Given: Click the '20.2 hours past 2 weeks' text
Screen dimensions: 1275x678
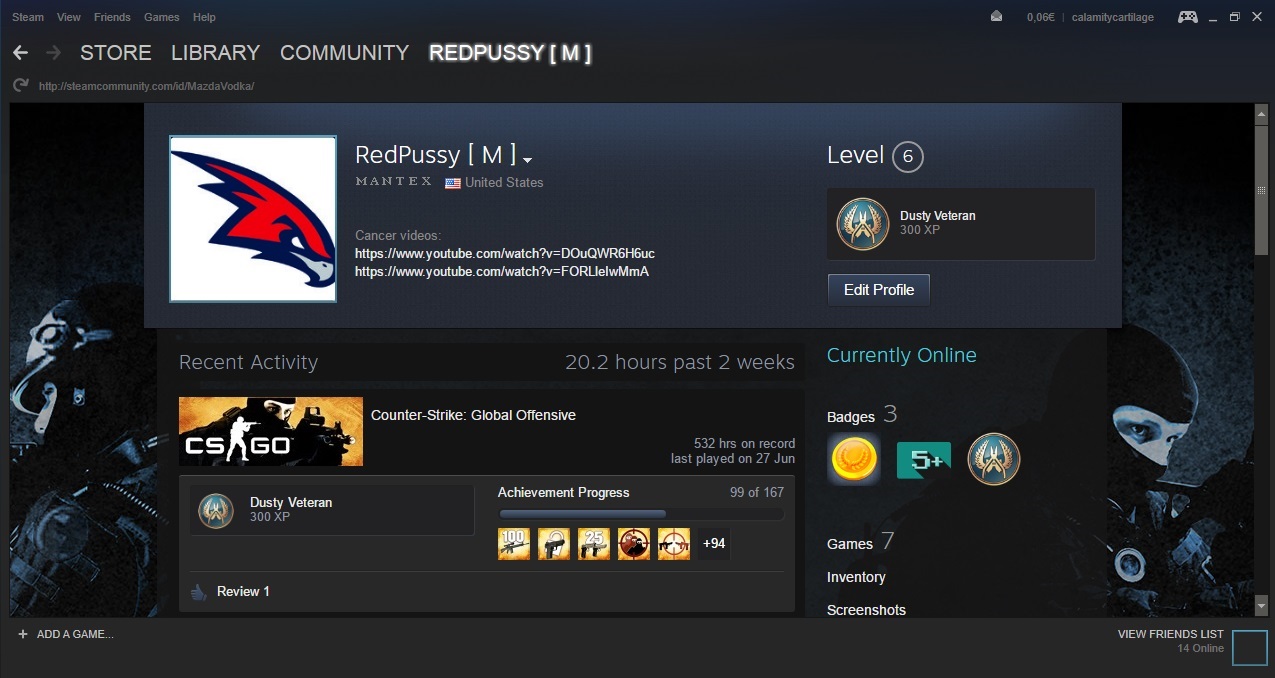Looking at the screenshot, I should coord(680,362).
